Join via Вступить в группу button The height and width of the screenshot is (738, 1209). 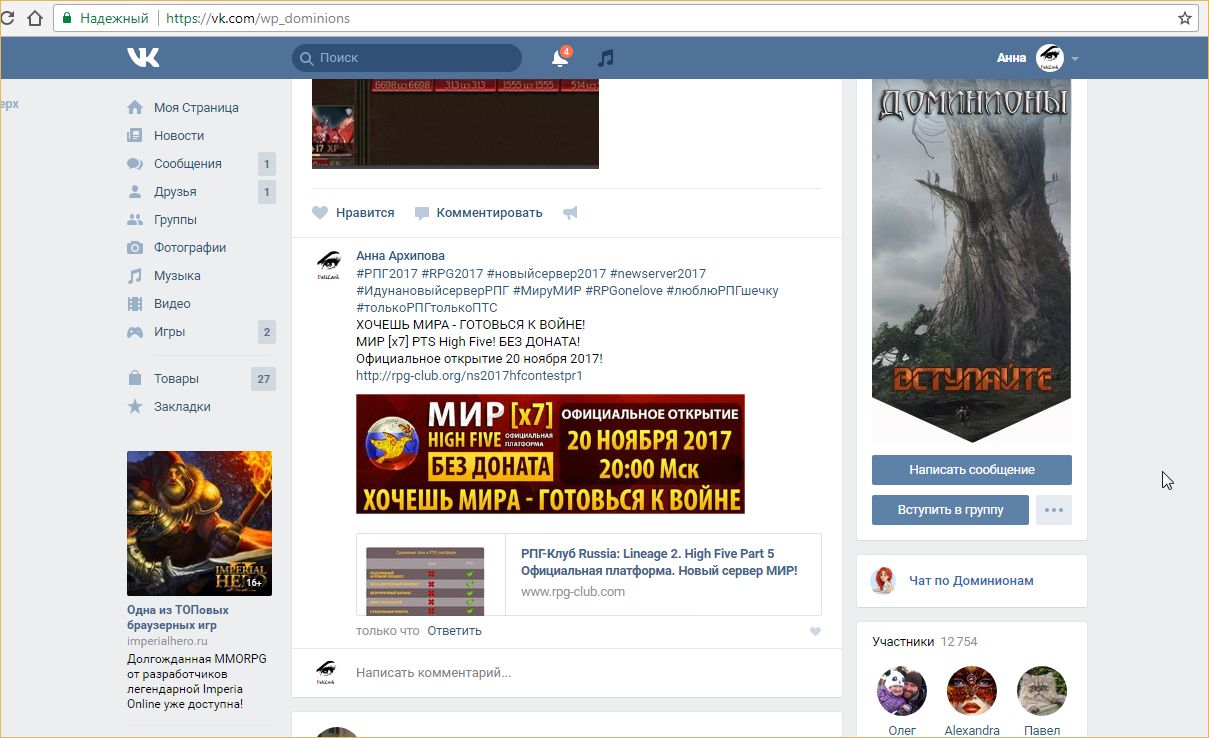tap(950, 509)
